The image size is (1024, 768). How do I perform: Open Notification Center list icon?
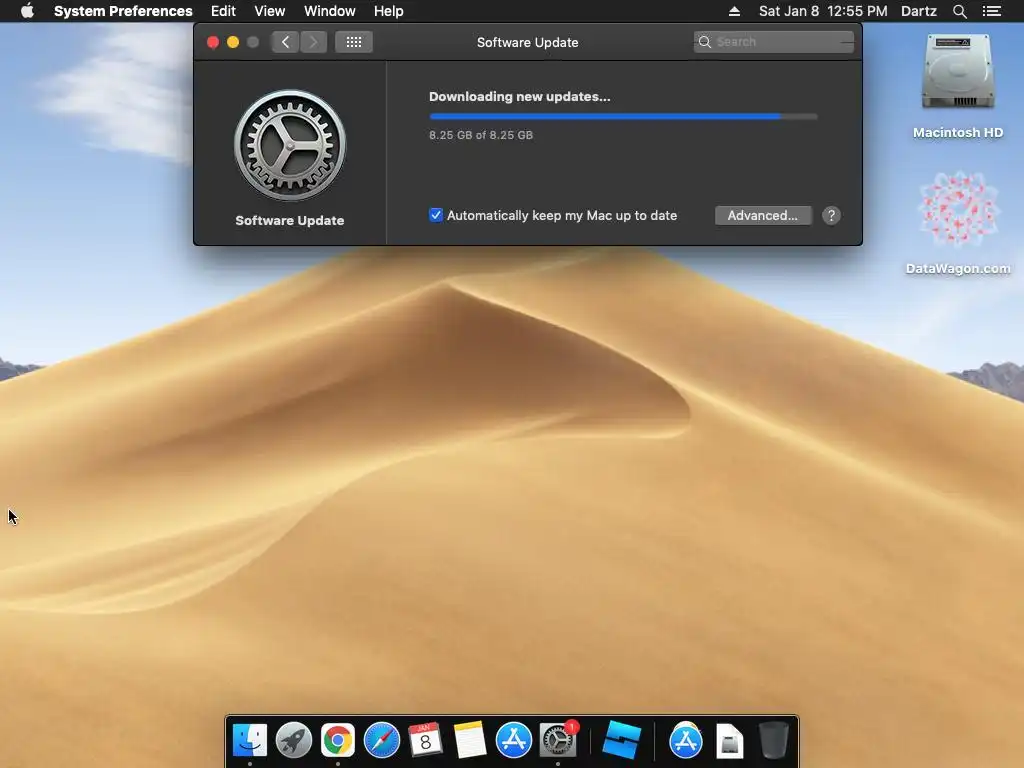click(991, 11)
